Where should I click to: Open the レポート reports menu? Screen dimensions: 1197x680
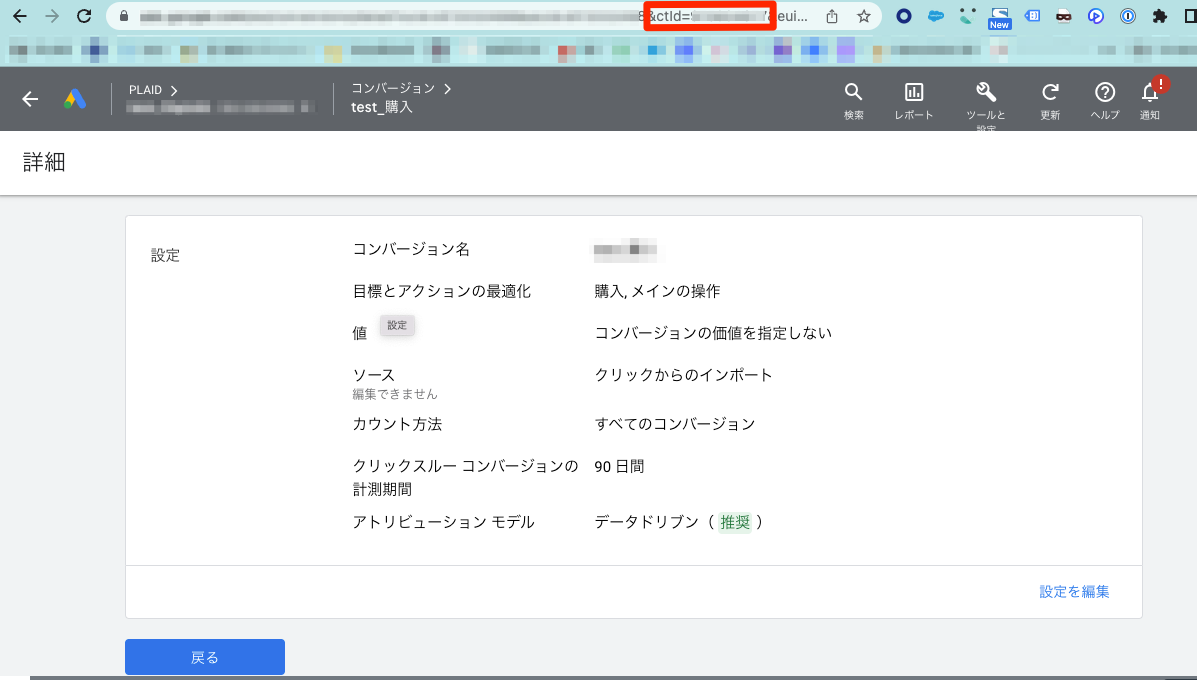tap(914, 102)
